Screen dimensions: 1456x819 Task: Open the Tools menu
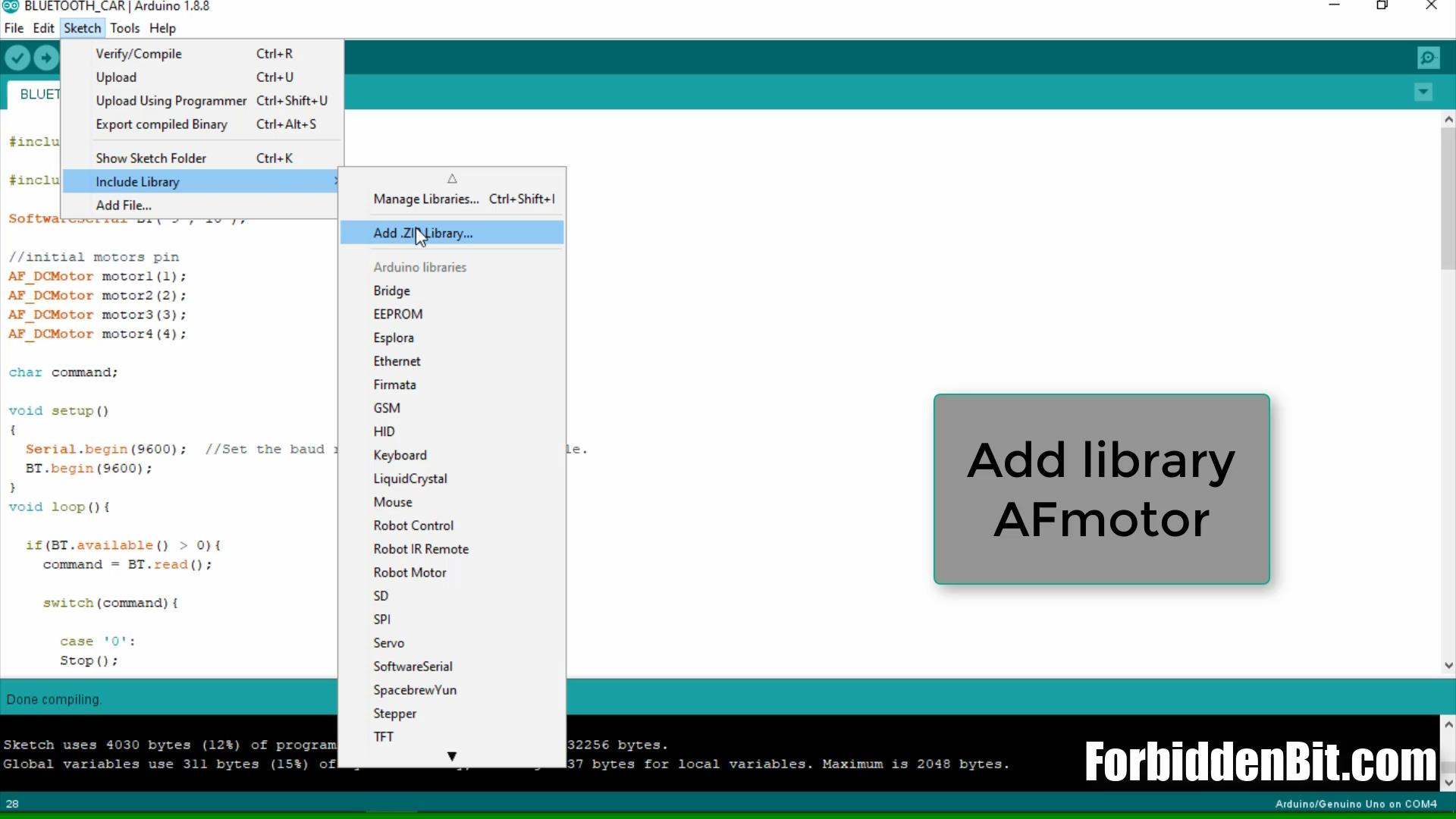point(124,28)
